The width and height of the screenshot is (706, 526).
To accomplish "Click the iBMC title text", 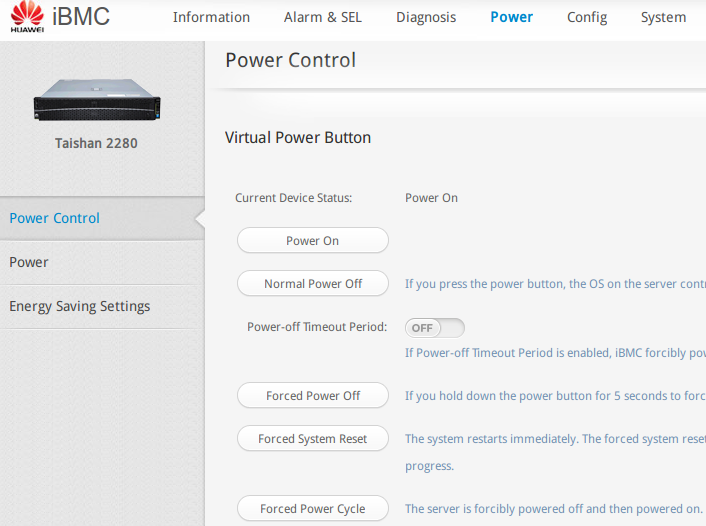I will pyautogui.click(x=81, y=17).
